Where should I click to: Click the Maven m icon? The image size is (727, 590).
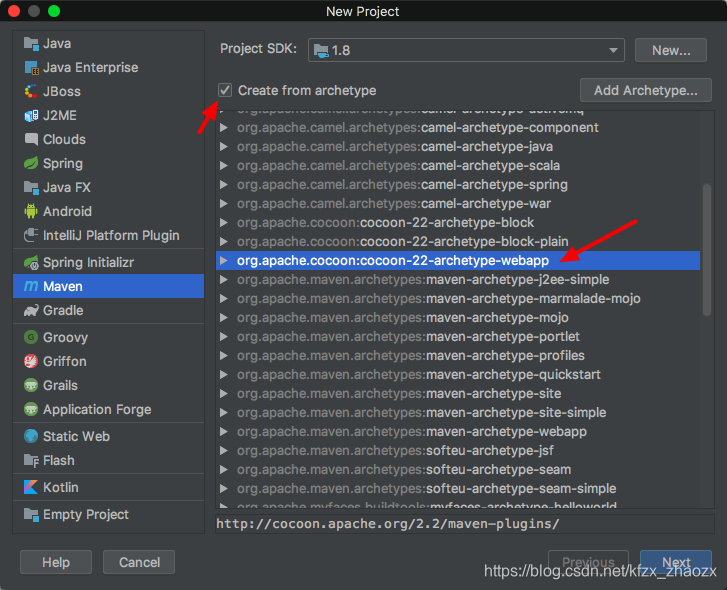click(31, 286)
